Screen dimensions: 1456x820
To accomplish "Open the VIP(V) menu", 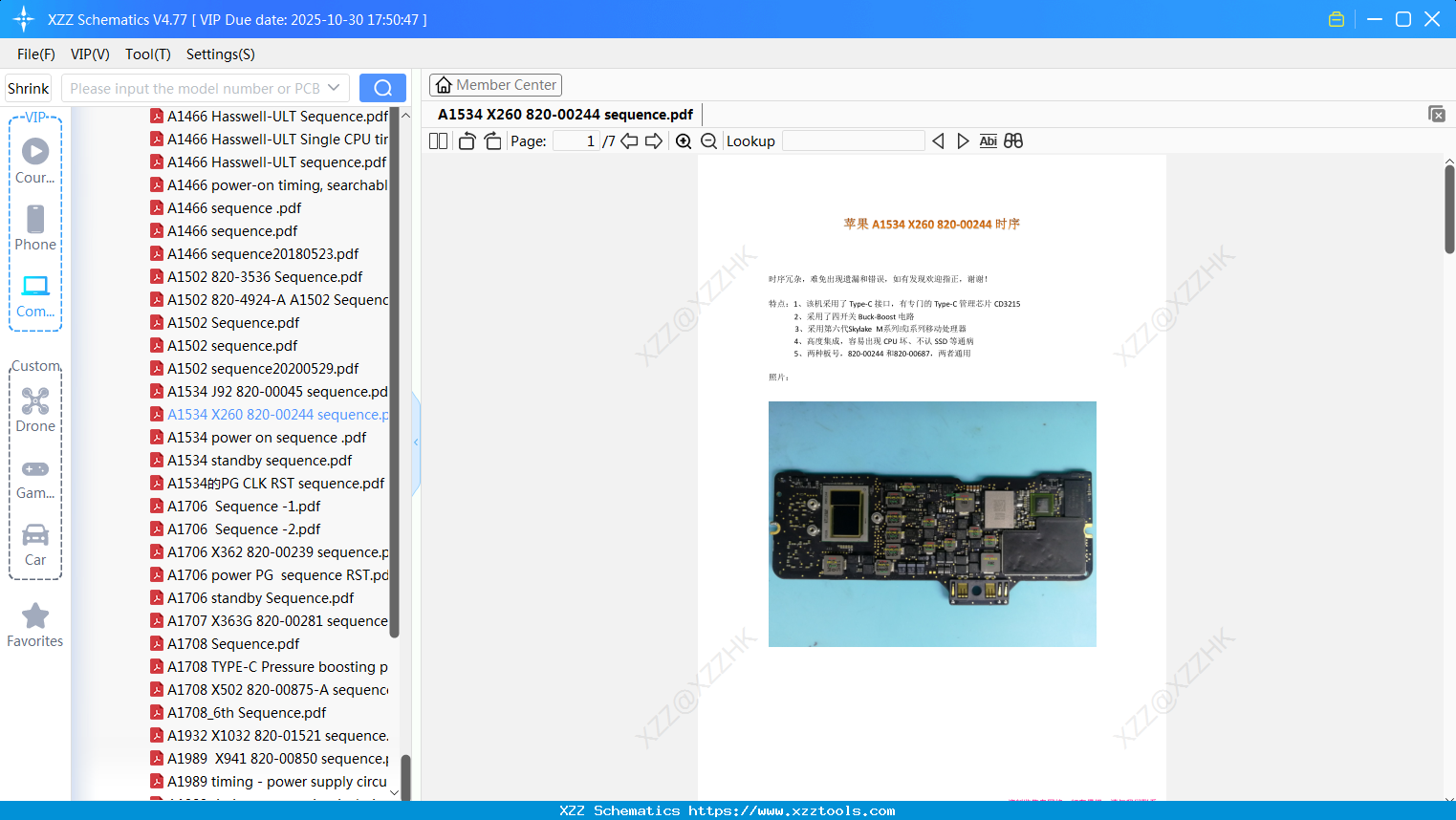I will click(90, 54).
